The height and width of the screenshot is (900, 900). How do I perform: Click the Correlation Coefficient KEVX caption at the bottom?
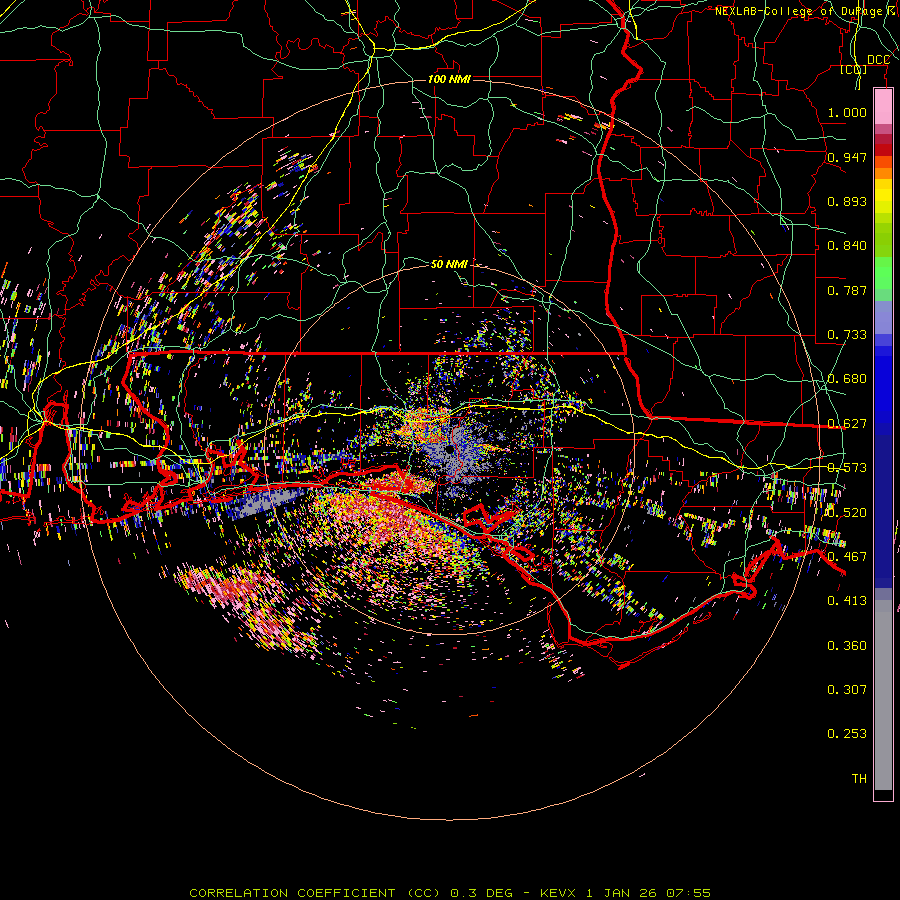point(450,893)
